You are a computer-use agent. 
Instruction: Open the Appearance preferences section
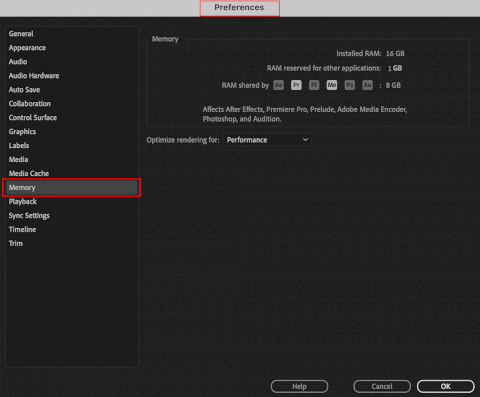27,48
